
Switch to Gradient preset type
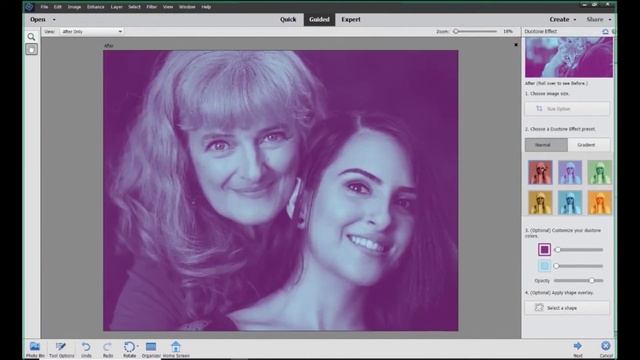[x=589, y=145]
